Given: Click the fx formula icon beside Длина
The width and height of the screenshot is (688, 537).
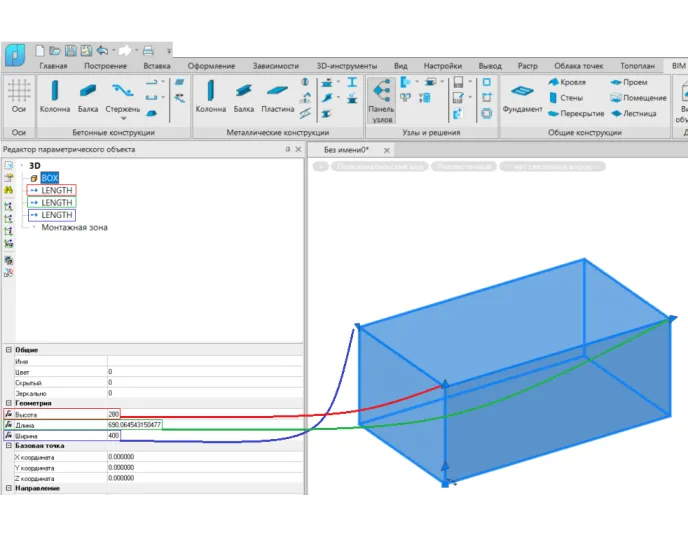Looking at the screenshot, I should tap(8, 425).
